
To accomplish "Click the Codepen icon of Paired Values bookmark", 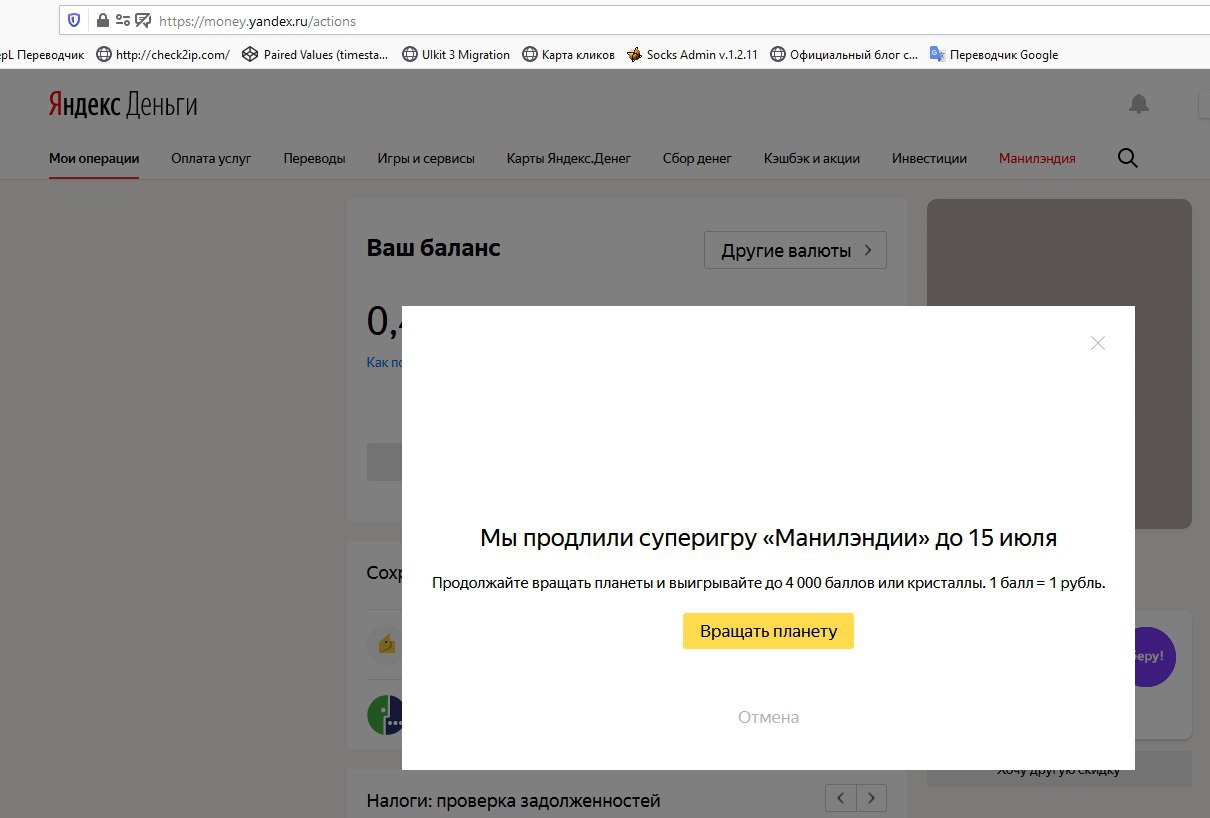I will pos(250,55).
